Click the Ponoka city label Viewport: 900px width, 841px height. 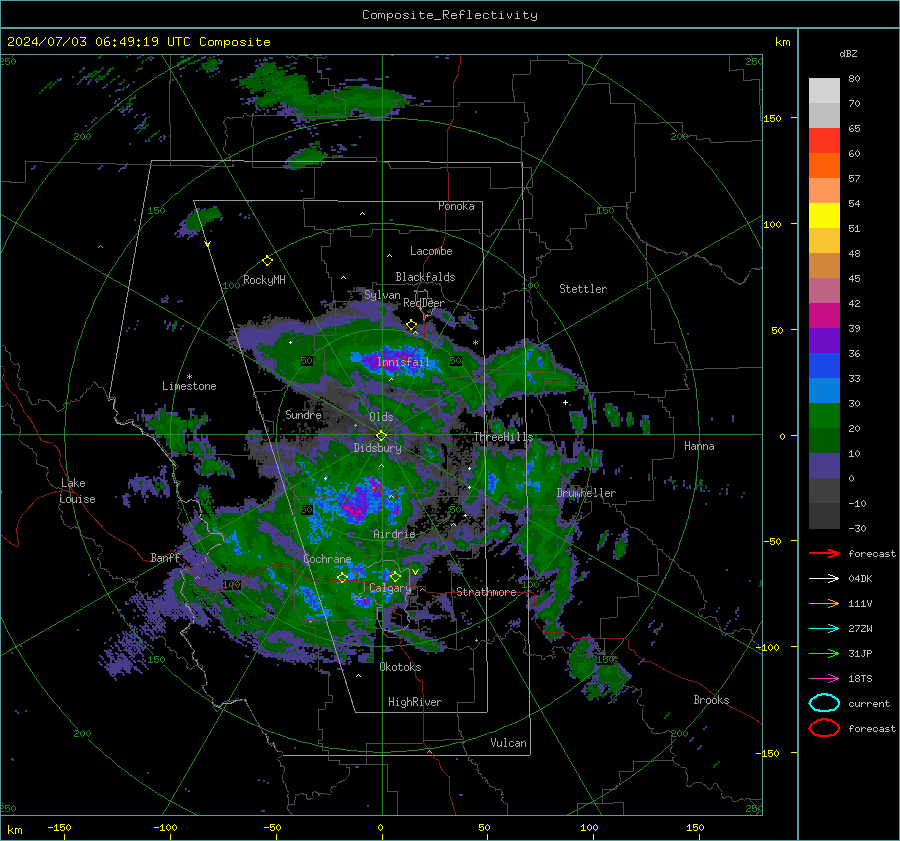pyautogui.click(x=456, y=206)
